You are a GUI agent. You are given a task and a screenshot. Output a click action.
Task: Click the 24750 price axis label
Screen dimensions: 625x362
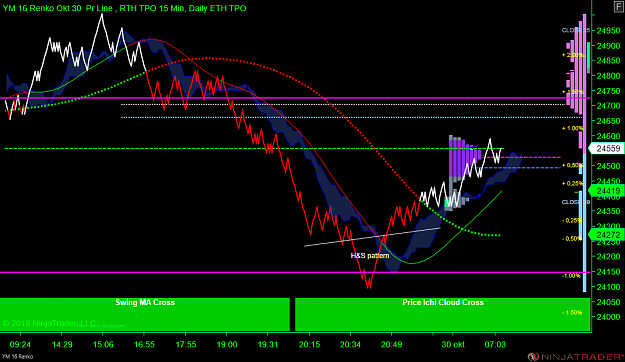[608, 91]
